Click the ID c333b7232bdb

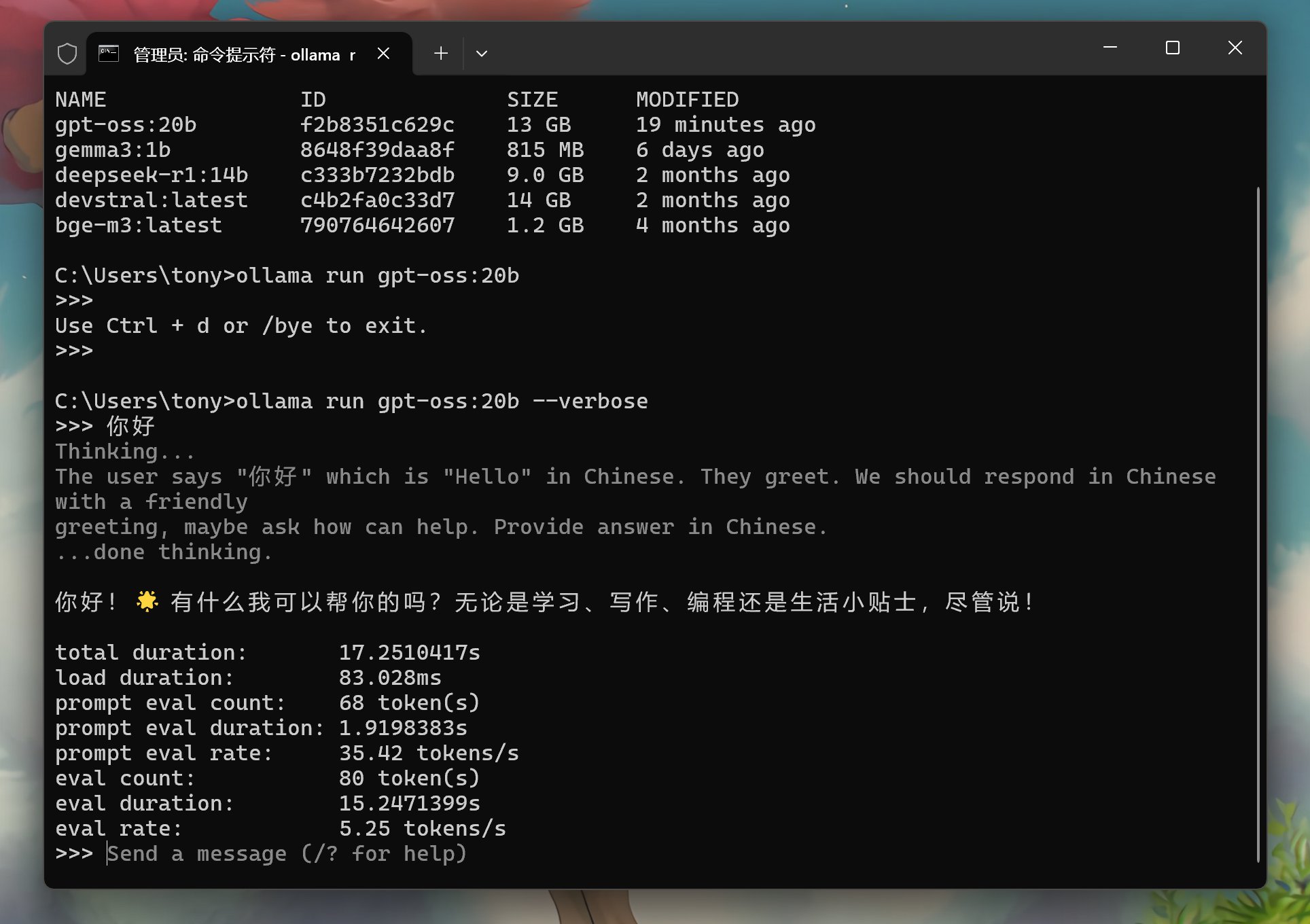tap(377, 175)
